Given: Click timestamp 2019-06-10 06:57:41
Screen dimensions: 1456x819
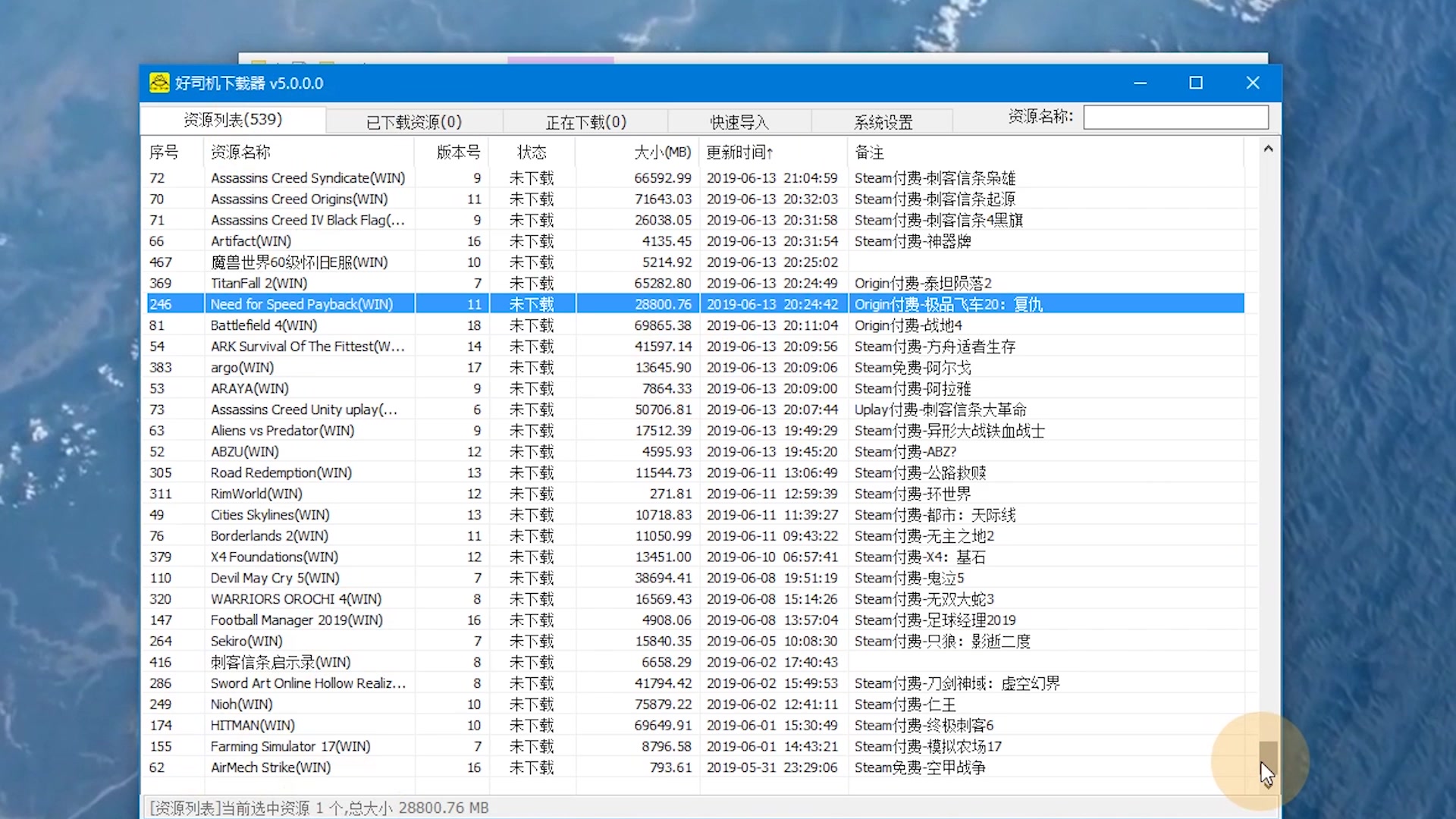Looking at the screenshot, I should (x=772, y=557).
